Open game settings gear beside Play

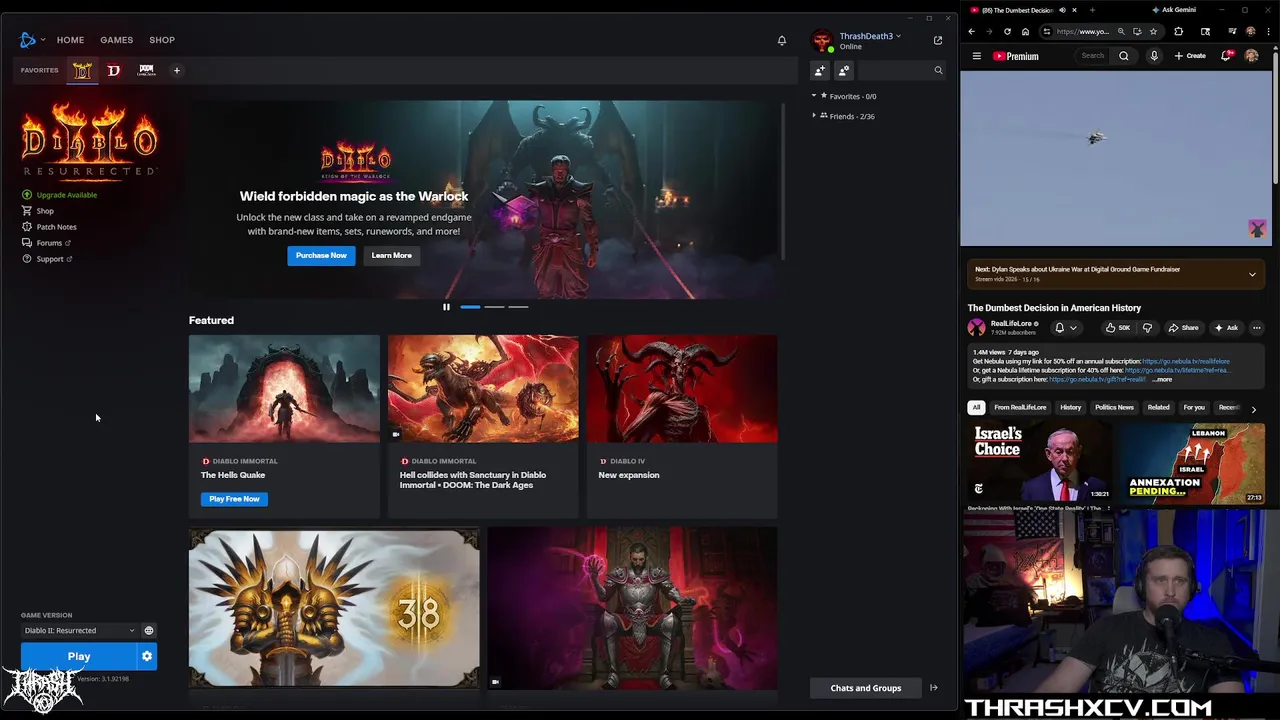tap(147, 657)
